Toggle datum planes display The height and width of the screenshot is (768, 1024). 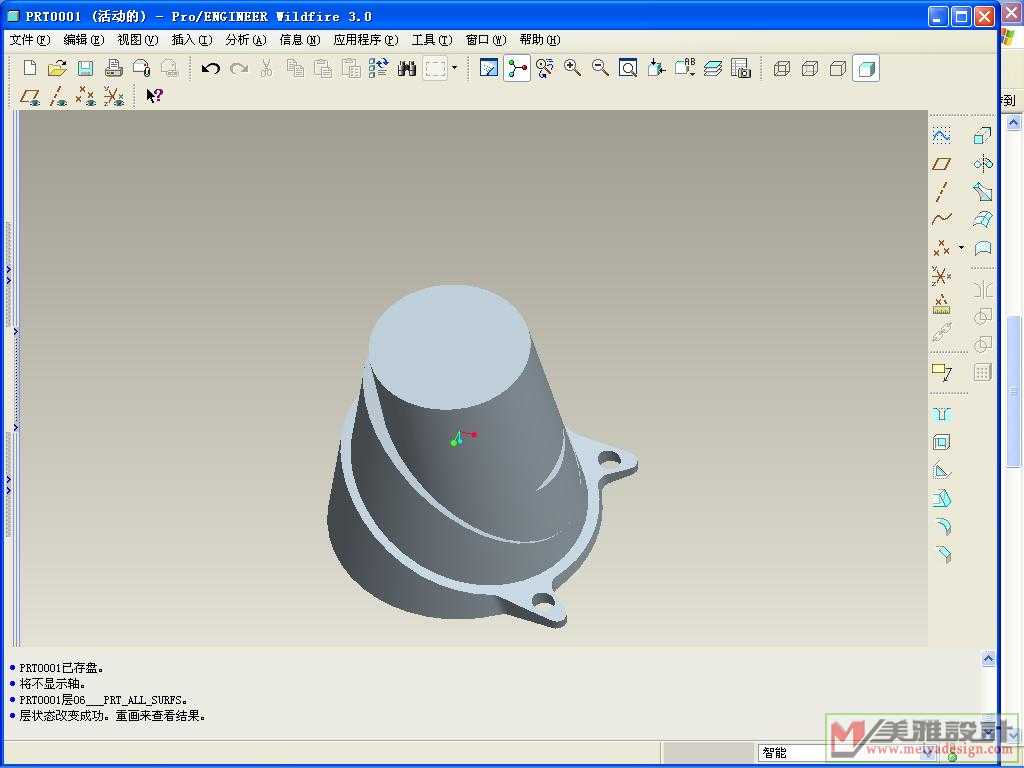pyautogui.click(x=30, y=97)
